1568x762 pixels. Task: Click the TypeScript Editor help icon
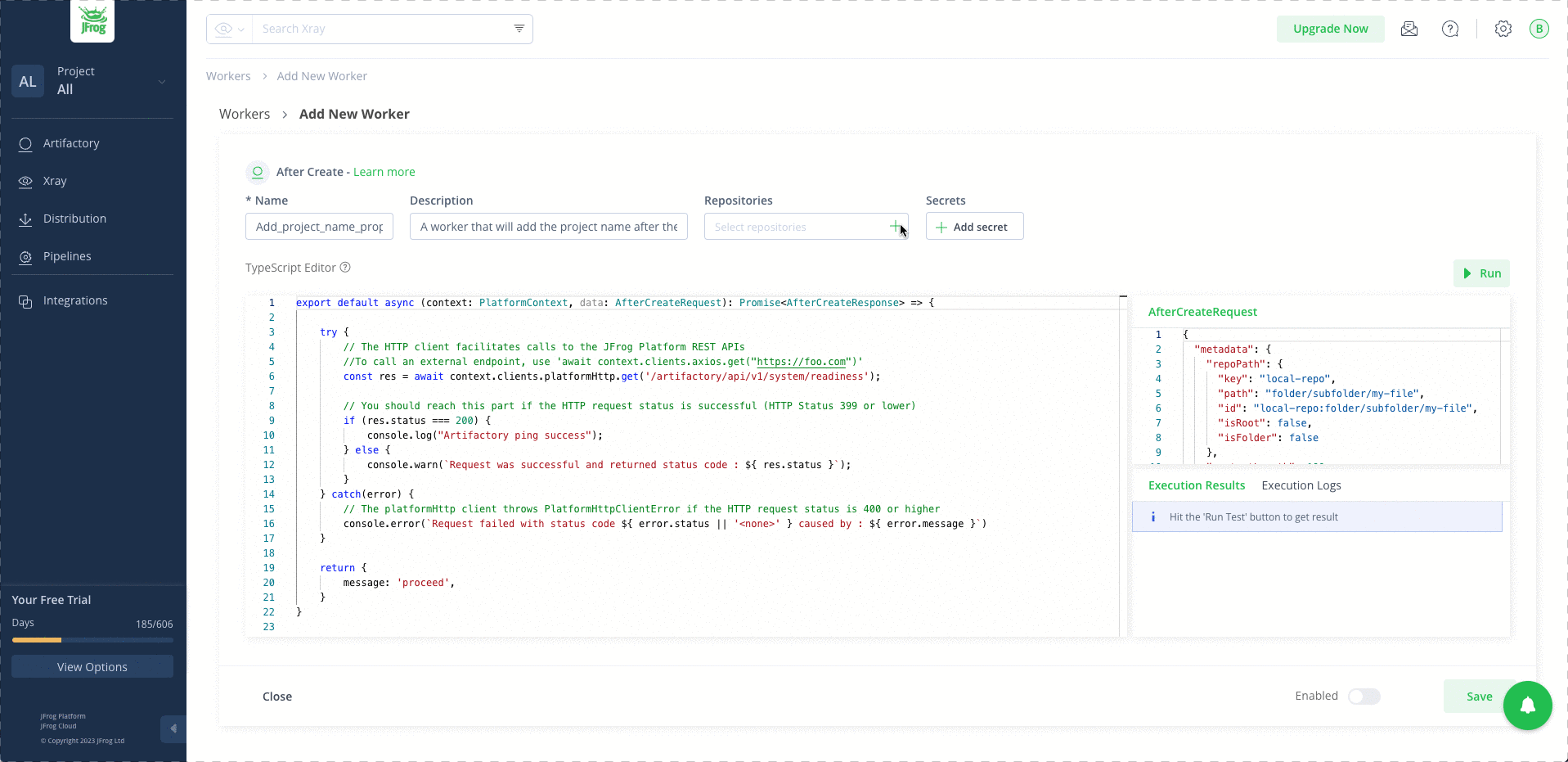(345, 268)
